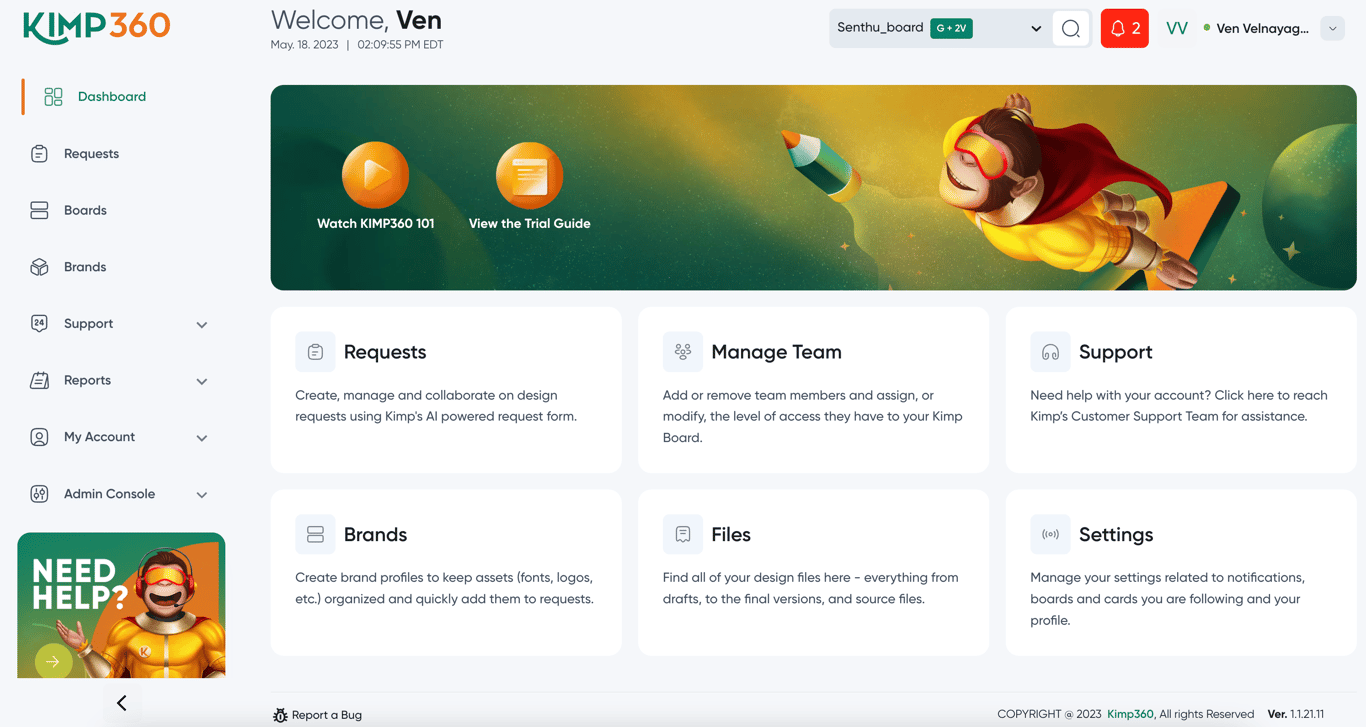The height and width of the screenshot is (727, 1366).
Task: Click the Need Help mascot banner
Action: (121, 605)
